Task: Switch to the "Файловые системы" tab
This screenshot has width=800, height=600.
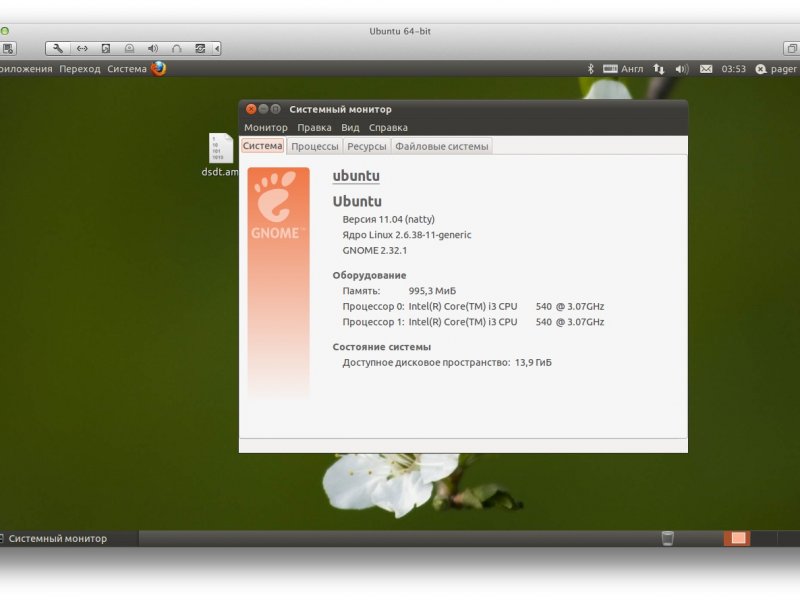Action: tap(441, 146)
